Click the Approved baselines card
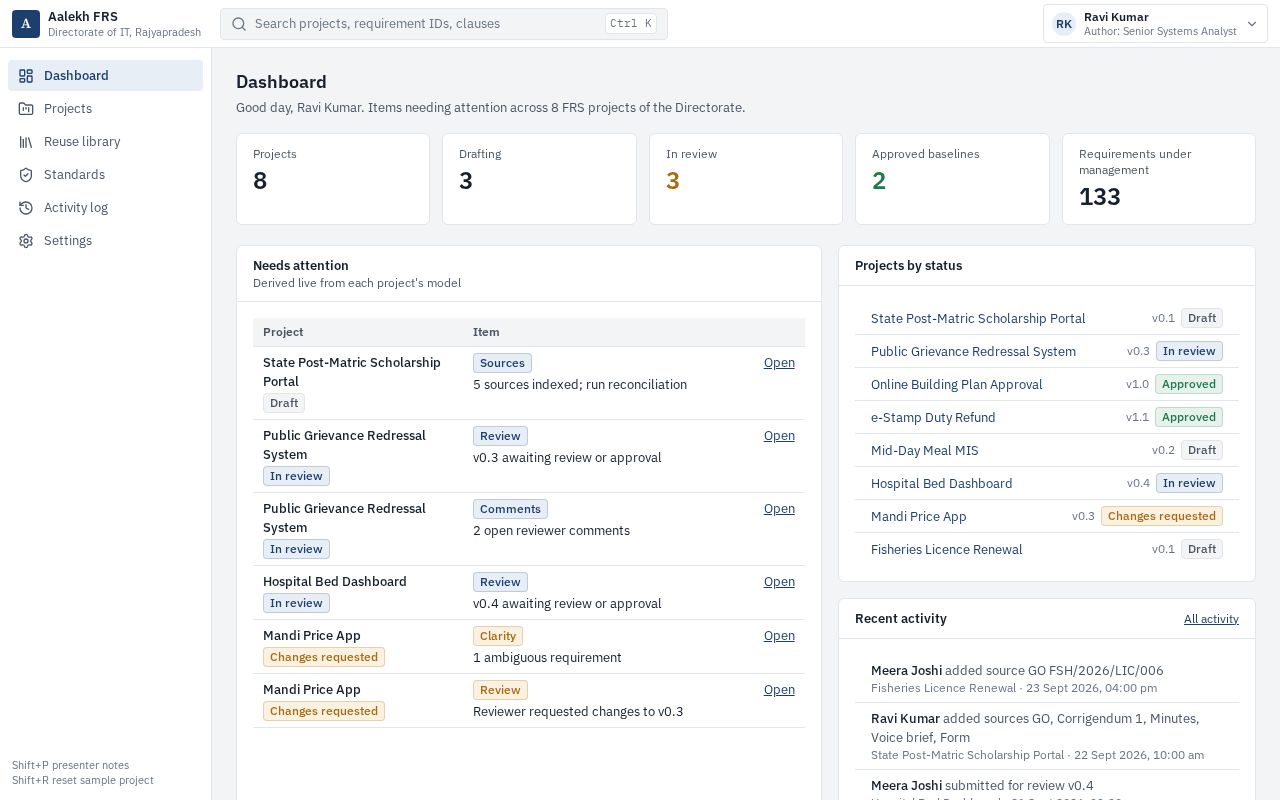 952,179
